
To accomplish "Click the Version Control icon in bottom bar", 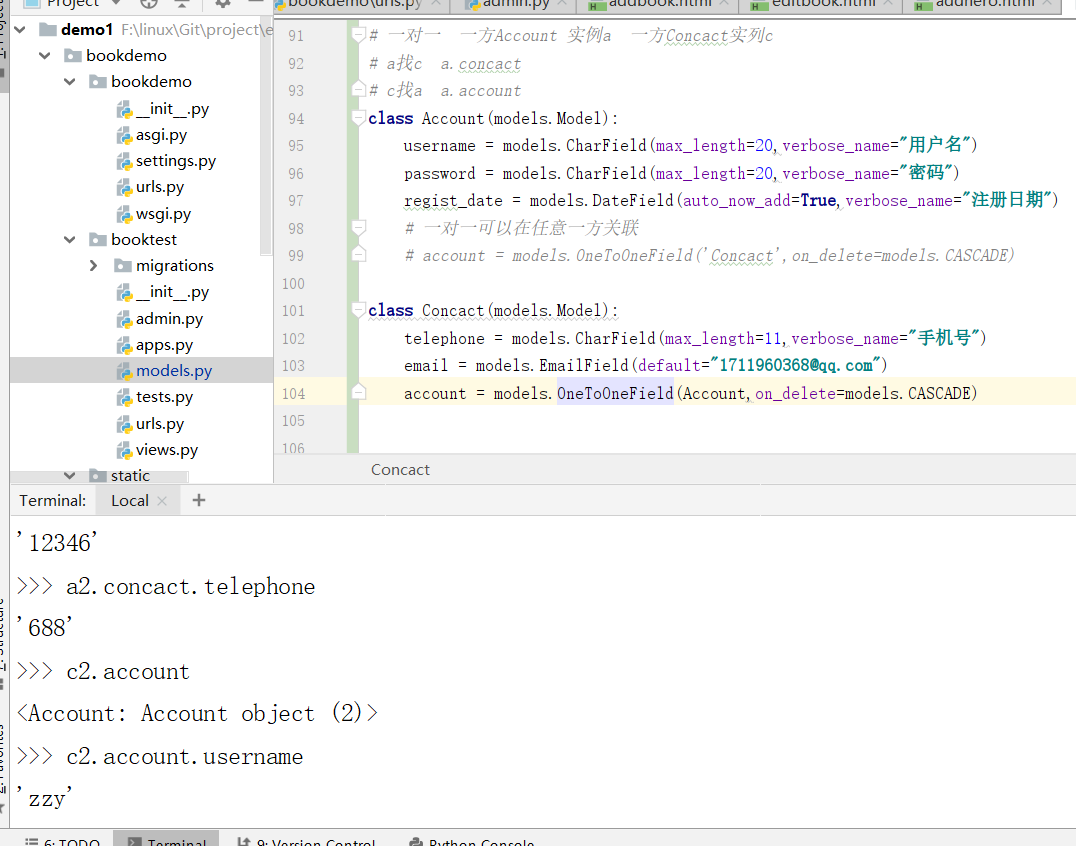I will 243,841.
